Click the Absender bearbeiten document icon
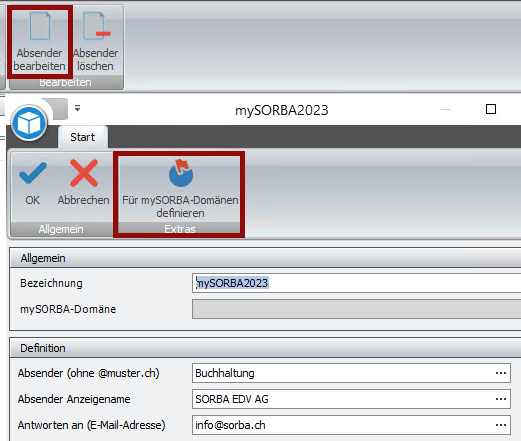 tap(40, 26)
